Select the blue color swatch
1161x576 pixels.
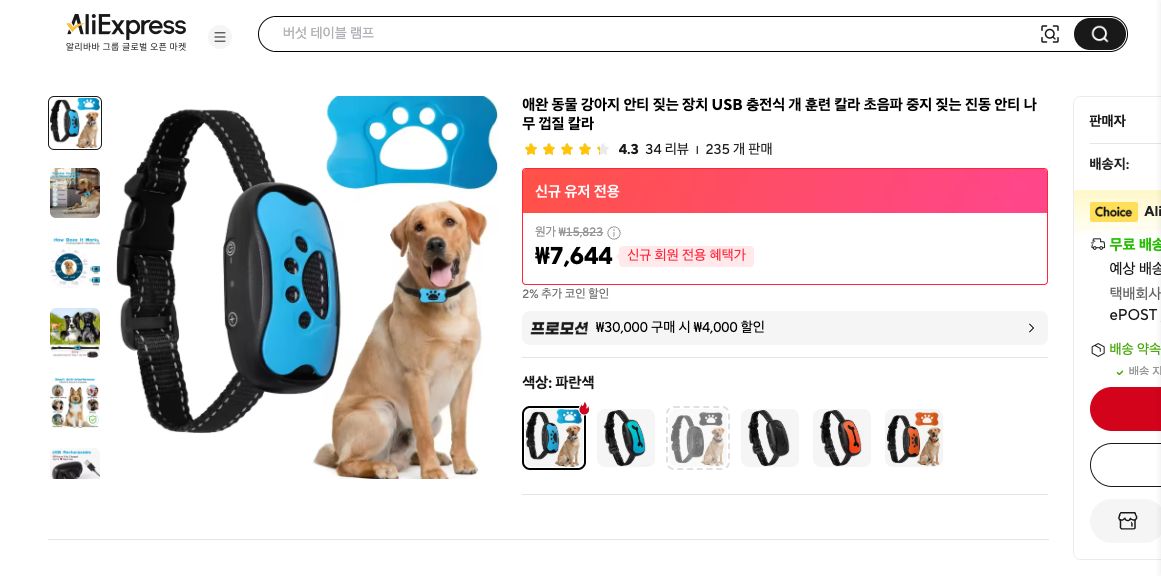(x=626, y=438)
